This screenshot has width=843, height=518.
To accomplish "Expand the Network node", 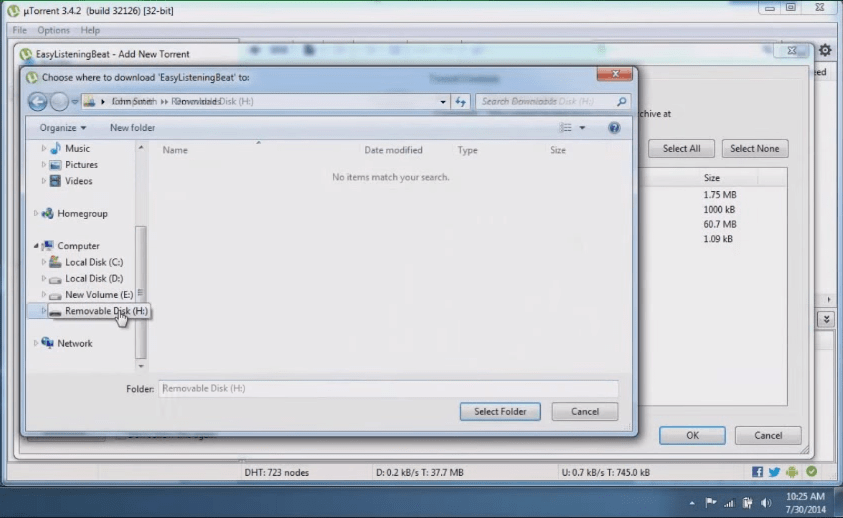I will (x=36, y=343).
